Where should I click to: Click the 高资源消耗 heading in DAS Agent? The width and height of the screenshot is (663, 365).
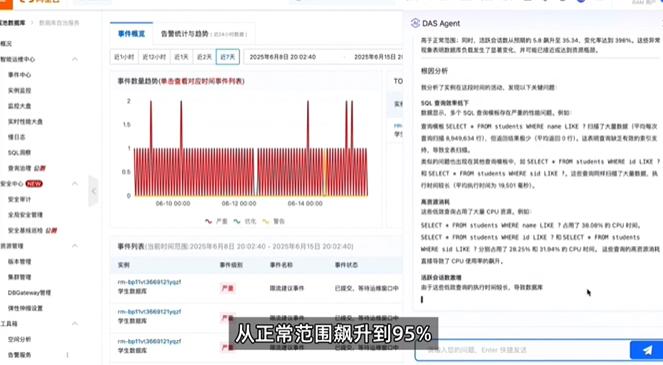(435, 202)
